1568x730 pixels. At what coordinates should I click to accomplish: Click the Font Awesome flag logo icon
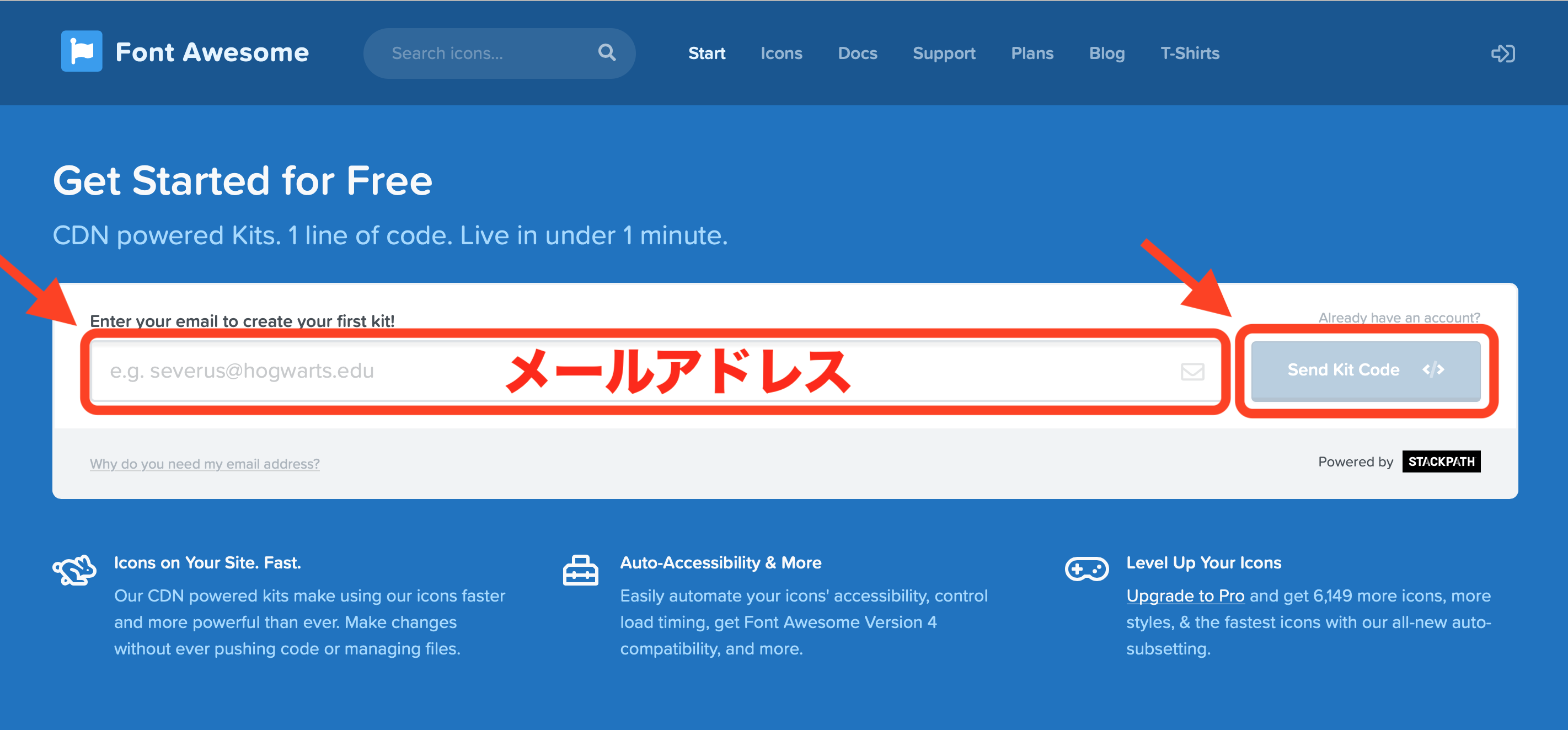tap(82, 52)
